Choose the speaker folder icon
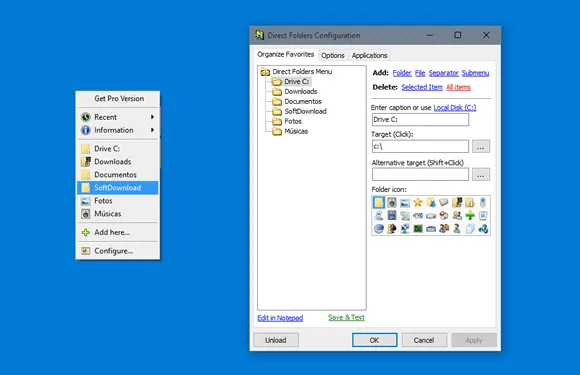 point(392,202)
